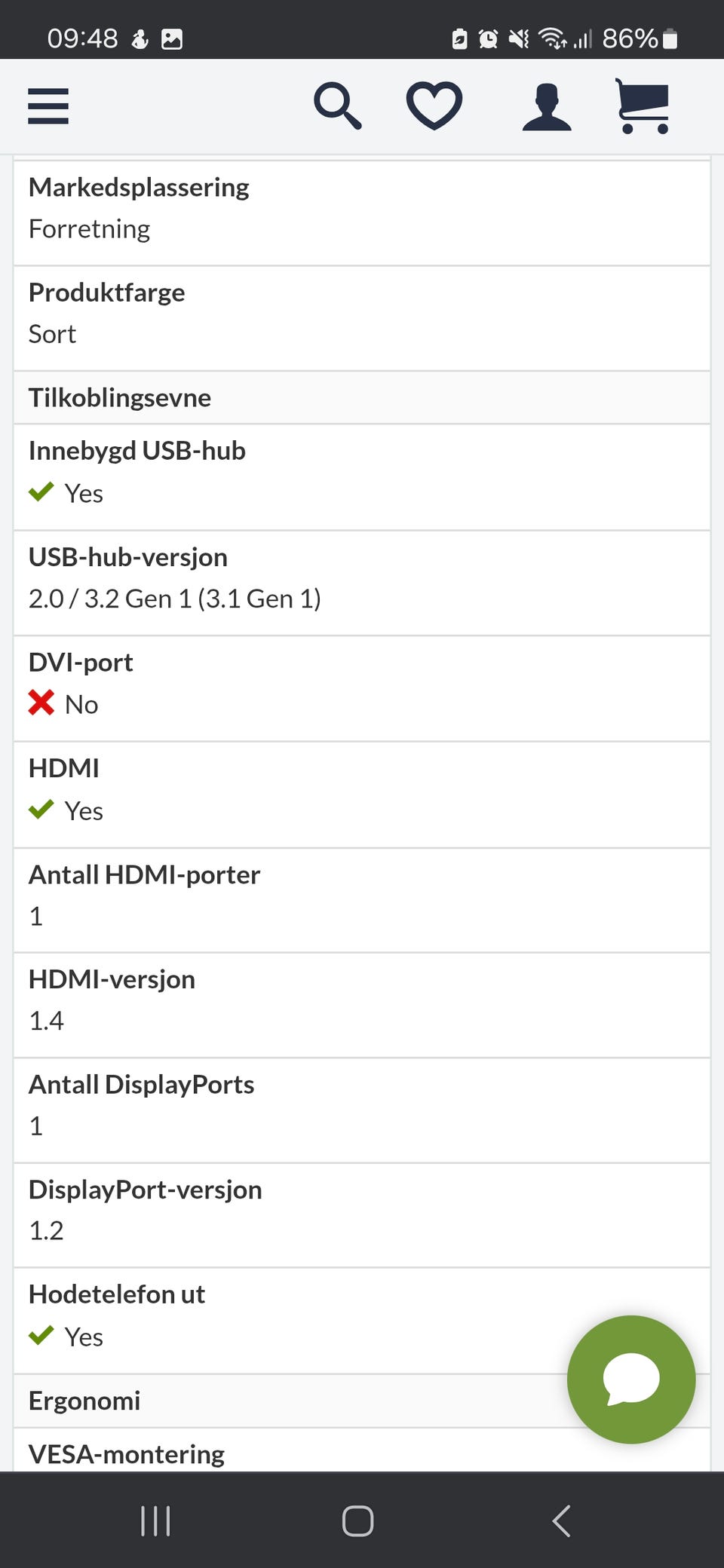Tap the search magnifier icon
This screenshot has height=1568, width=724.
pos(337,106)
